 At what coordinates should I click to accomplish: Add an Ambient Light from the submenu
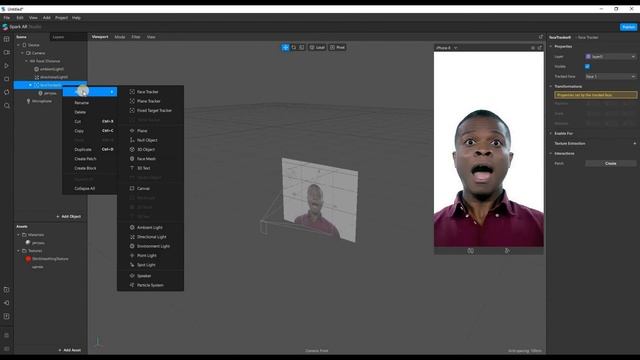(x=150, y=227)
